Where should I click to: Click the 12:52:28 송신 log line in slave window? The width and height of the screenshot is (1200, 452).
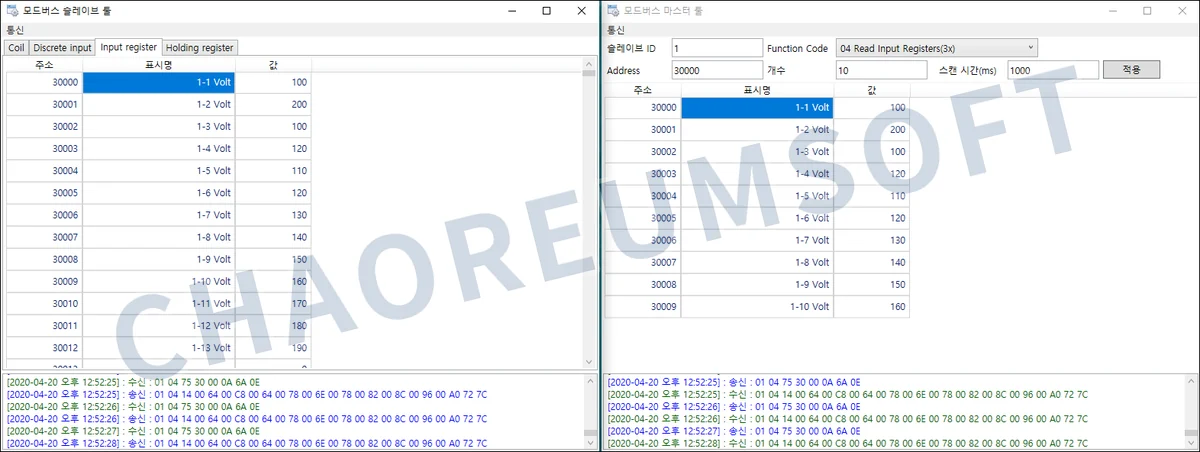[x=247, y=442]
